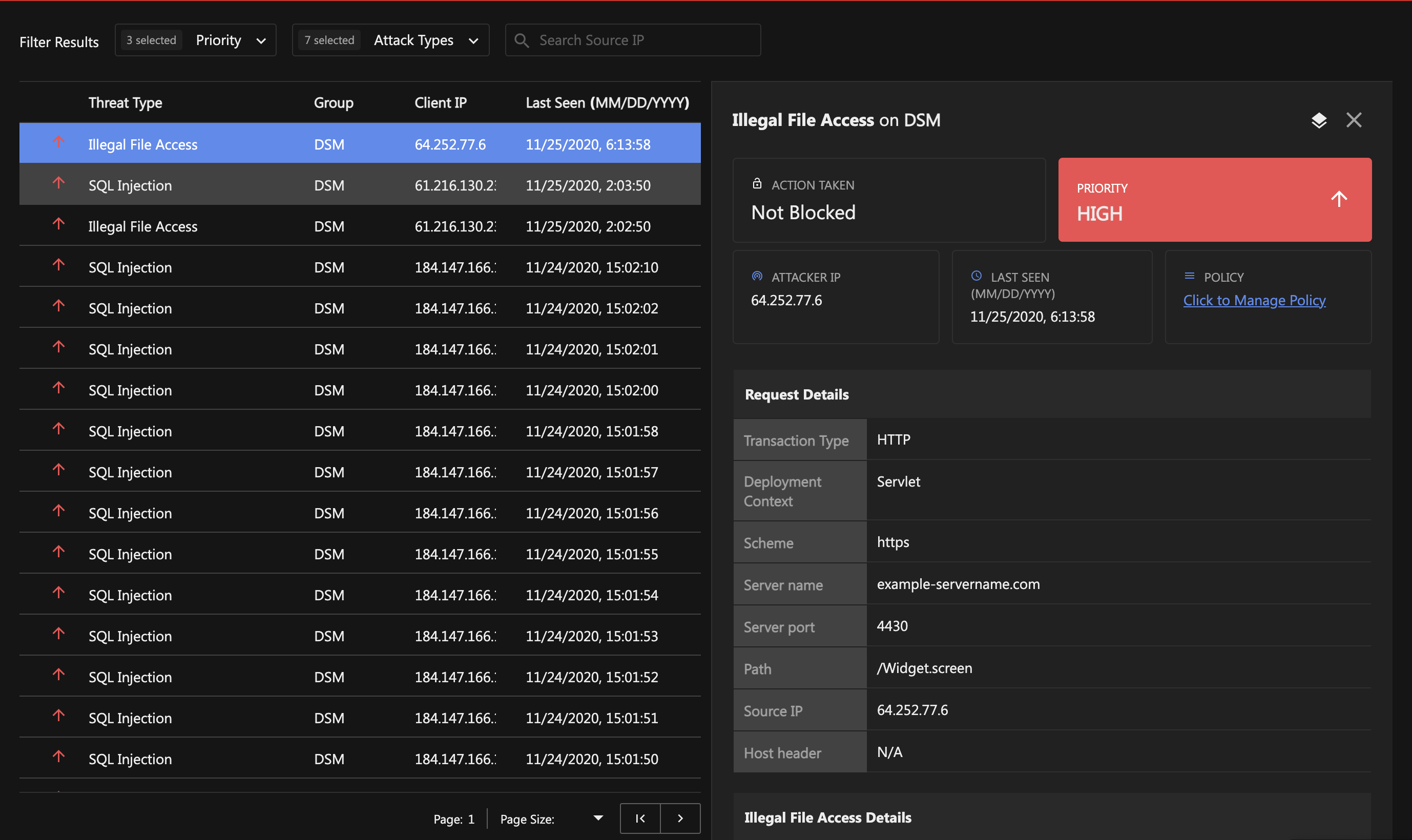Click the white up arrow in Priority card
The height and width of the screenshot is (840, 1412).
click(x=1338, y=199)
